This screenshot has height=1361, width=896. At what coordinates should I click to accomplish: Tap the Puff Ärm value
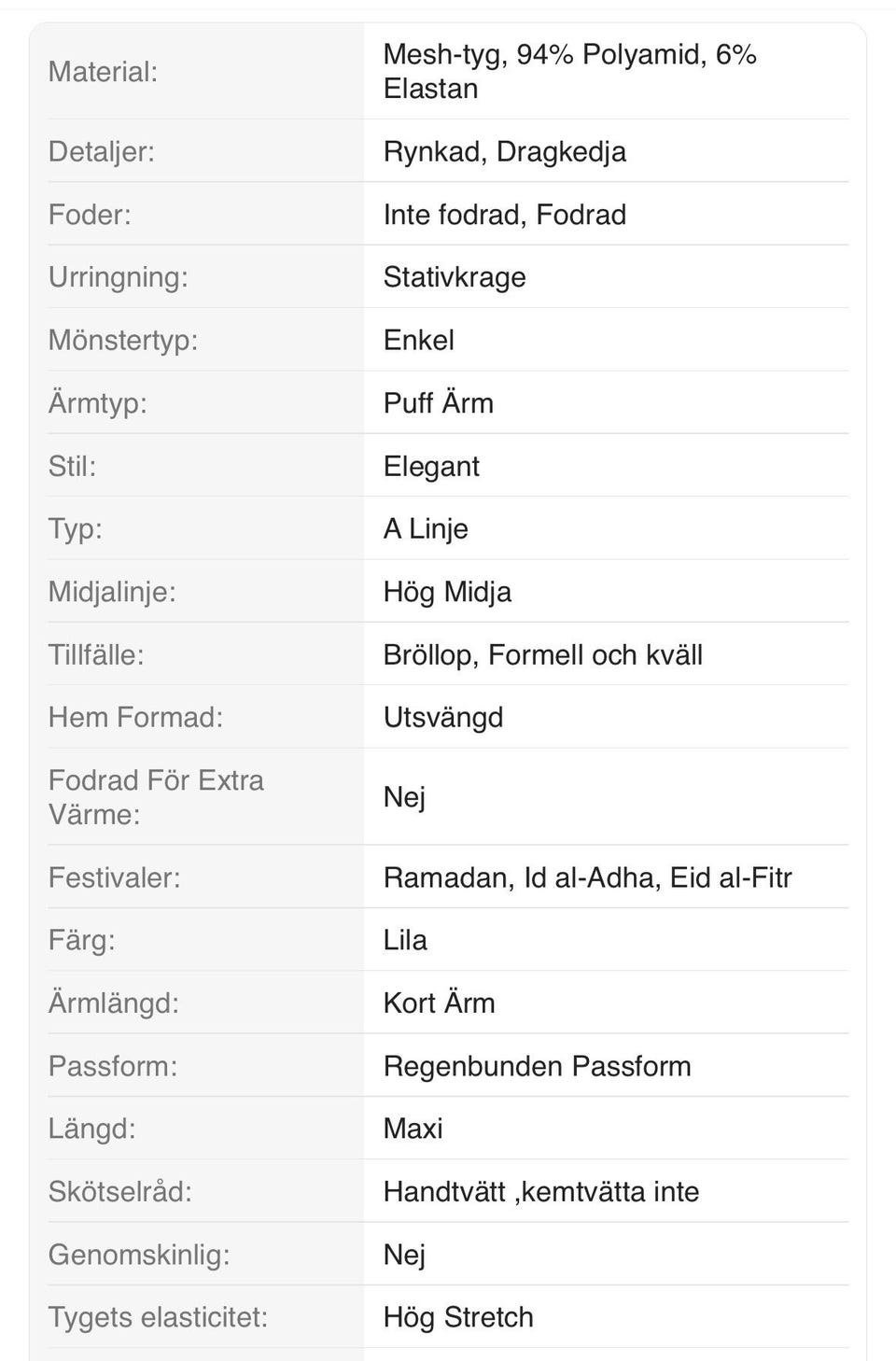coord(438,403)
